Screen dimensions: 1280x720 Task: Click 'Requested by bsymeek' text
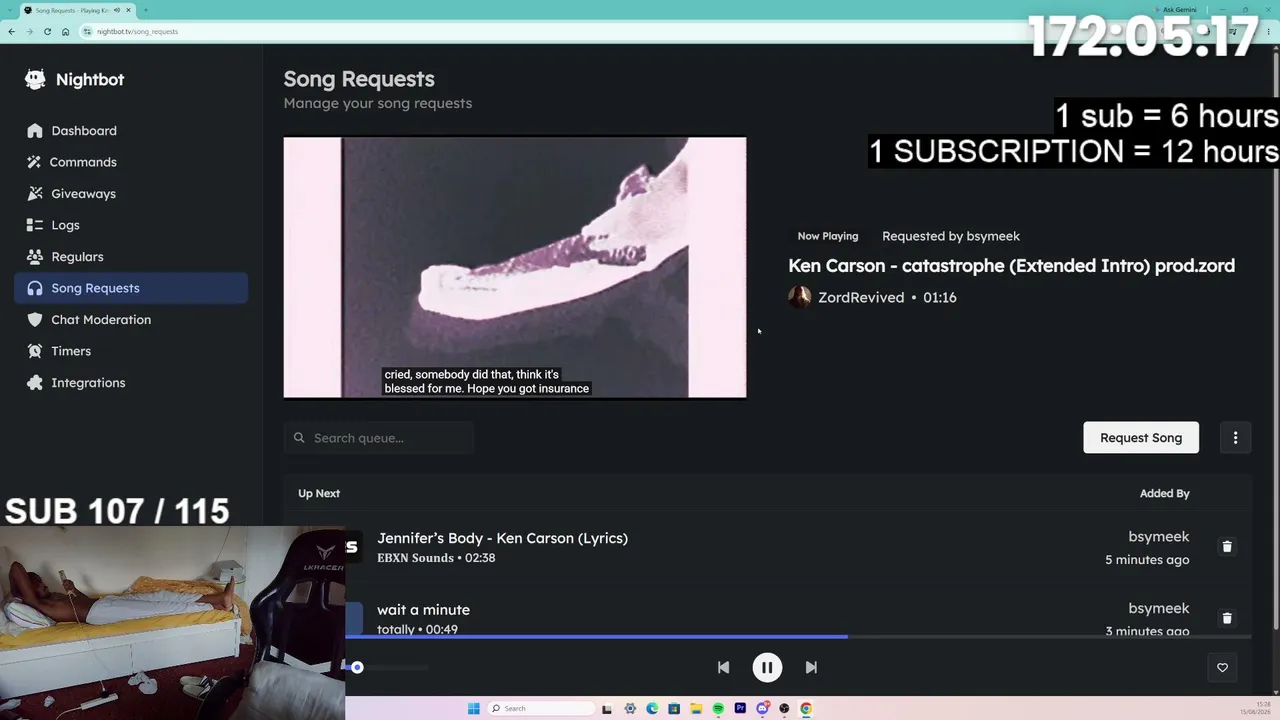(x=951, y=236)
